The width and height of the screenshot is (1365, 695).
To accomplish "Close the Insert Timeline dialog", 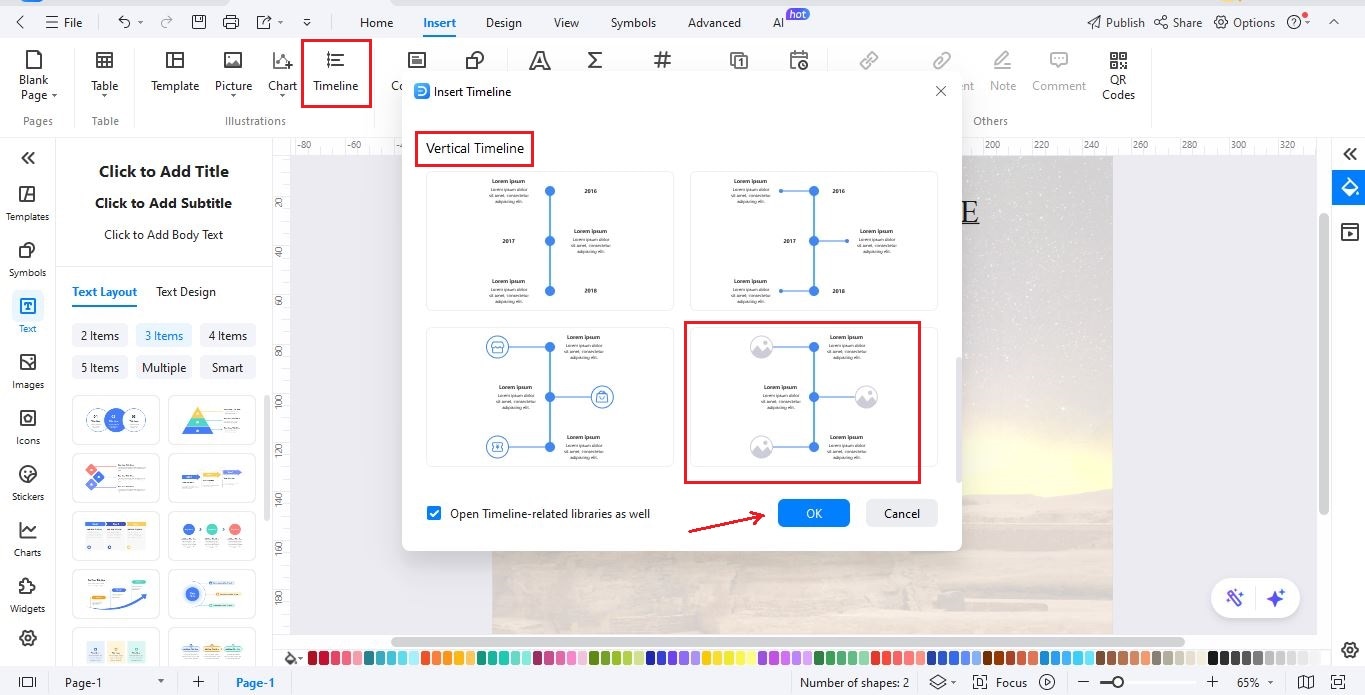I will click(940, 91).
